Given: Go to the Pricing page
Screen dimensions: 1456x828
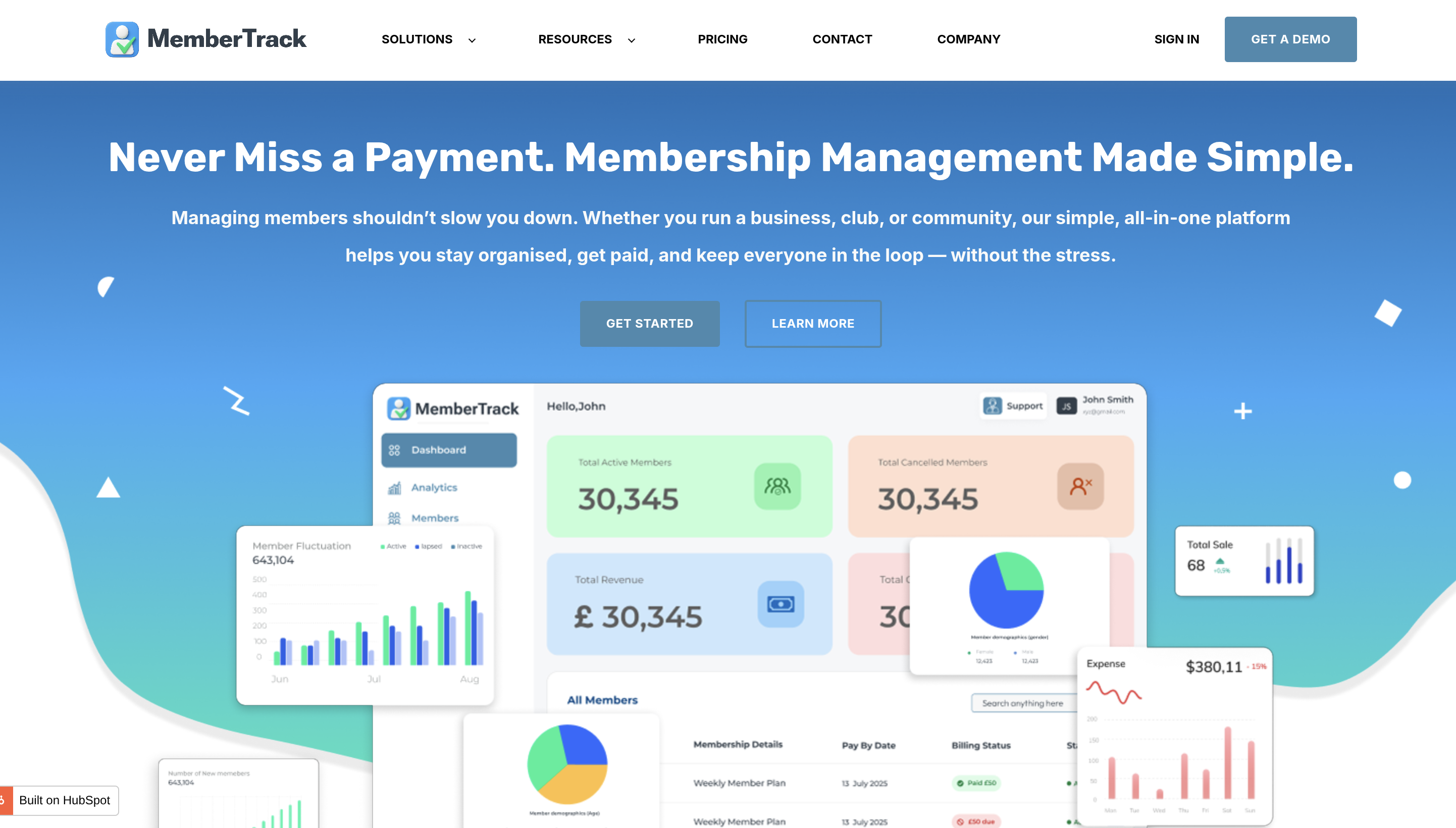Looking at the screenshot, I should click(722, 39).
